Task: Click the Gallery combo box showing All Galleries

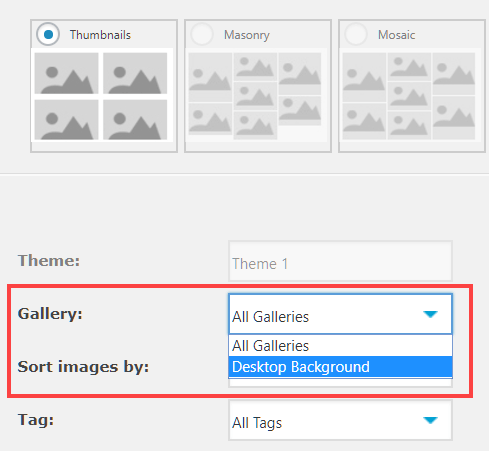Action: (x=340, y=314)
